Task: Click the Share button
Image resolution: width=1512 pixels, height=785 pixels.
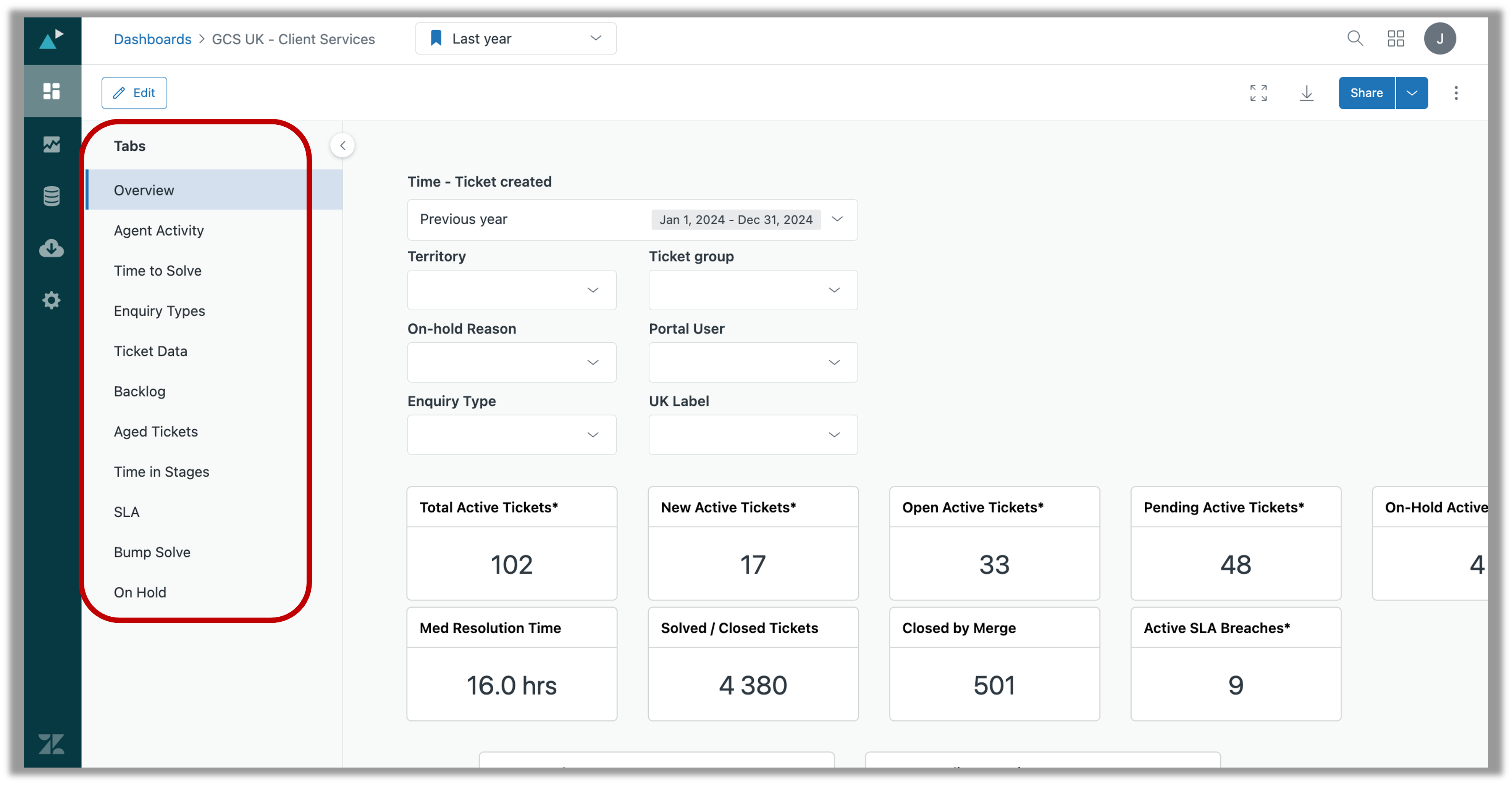Action: (x=1366, y=93)
